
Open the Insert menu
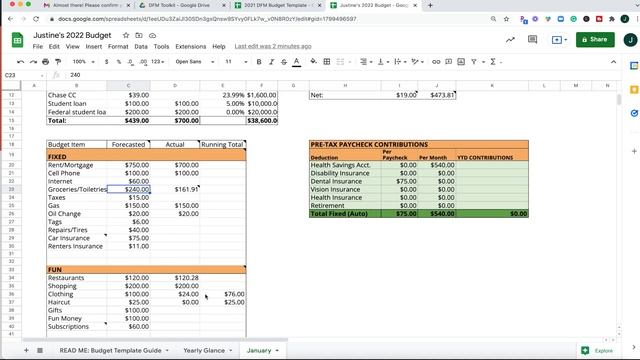(x=94, y=47)
